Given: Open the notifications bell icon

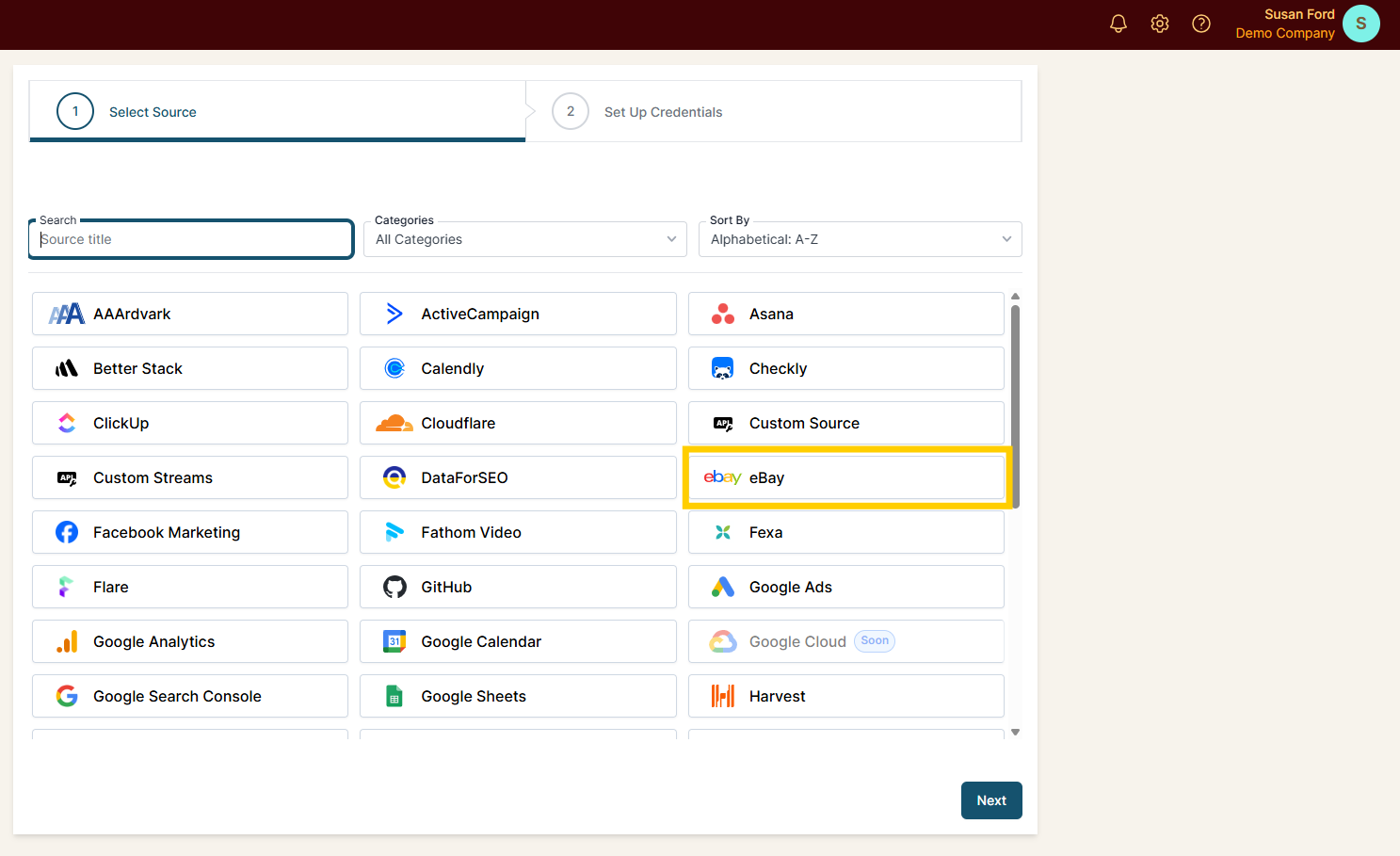Looking at the screenshot, I should coord(1118,24).
